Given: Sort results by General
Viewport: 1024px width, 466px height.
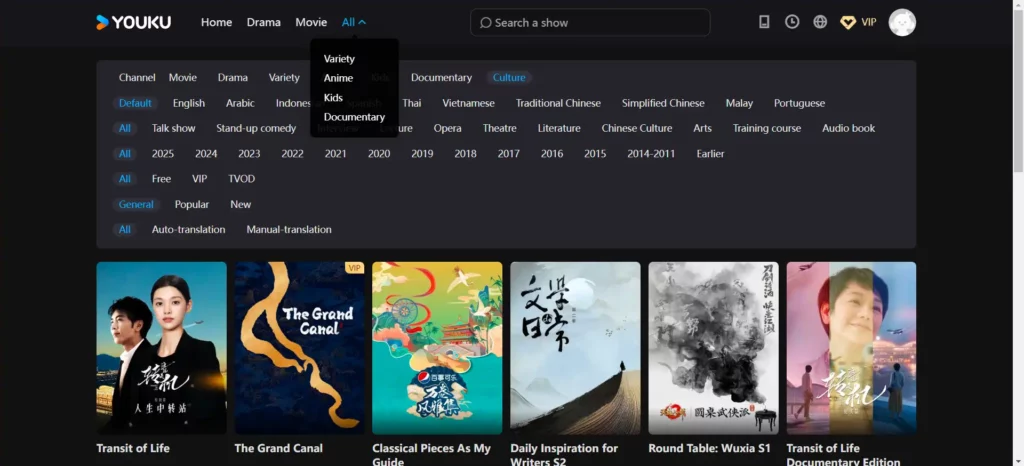Looking at the screenshot, I should click(x=136, y=204).
